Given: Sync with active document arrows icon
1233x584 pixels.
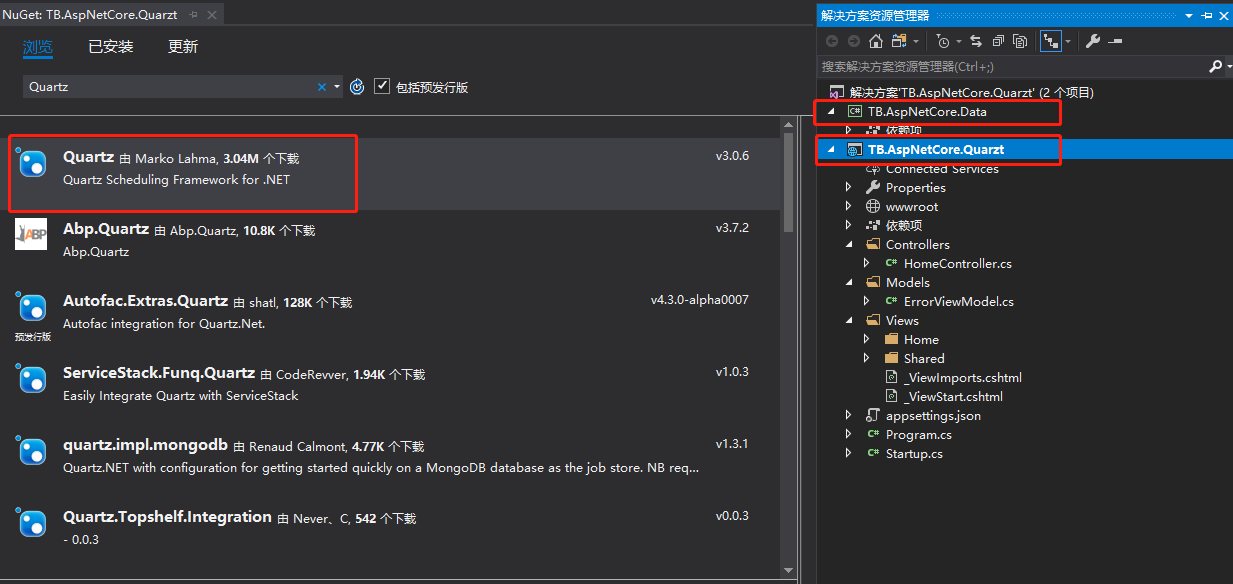Looking at the screenshot, I should tap(976, 41).
